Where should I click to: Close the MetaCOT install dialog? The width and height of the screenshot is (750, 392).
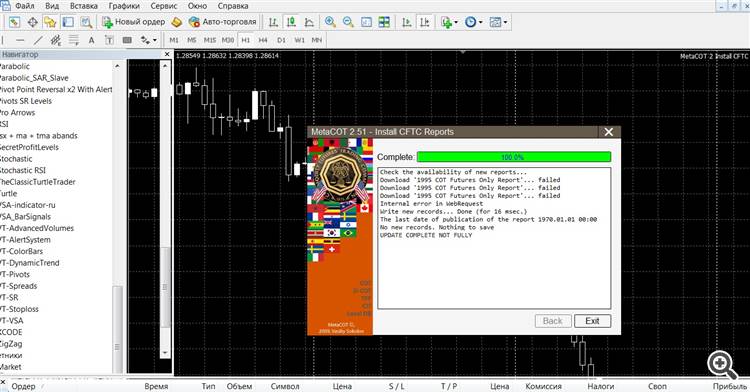[x=608, y=132]
